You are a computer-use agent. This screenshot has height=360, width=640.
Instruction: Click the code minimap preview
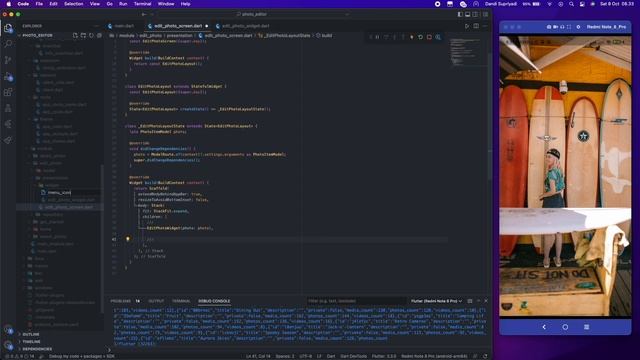click(469, 52)
